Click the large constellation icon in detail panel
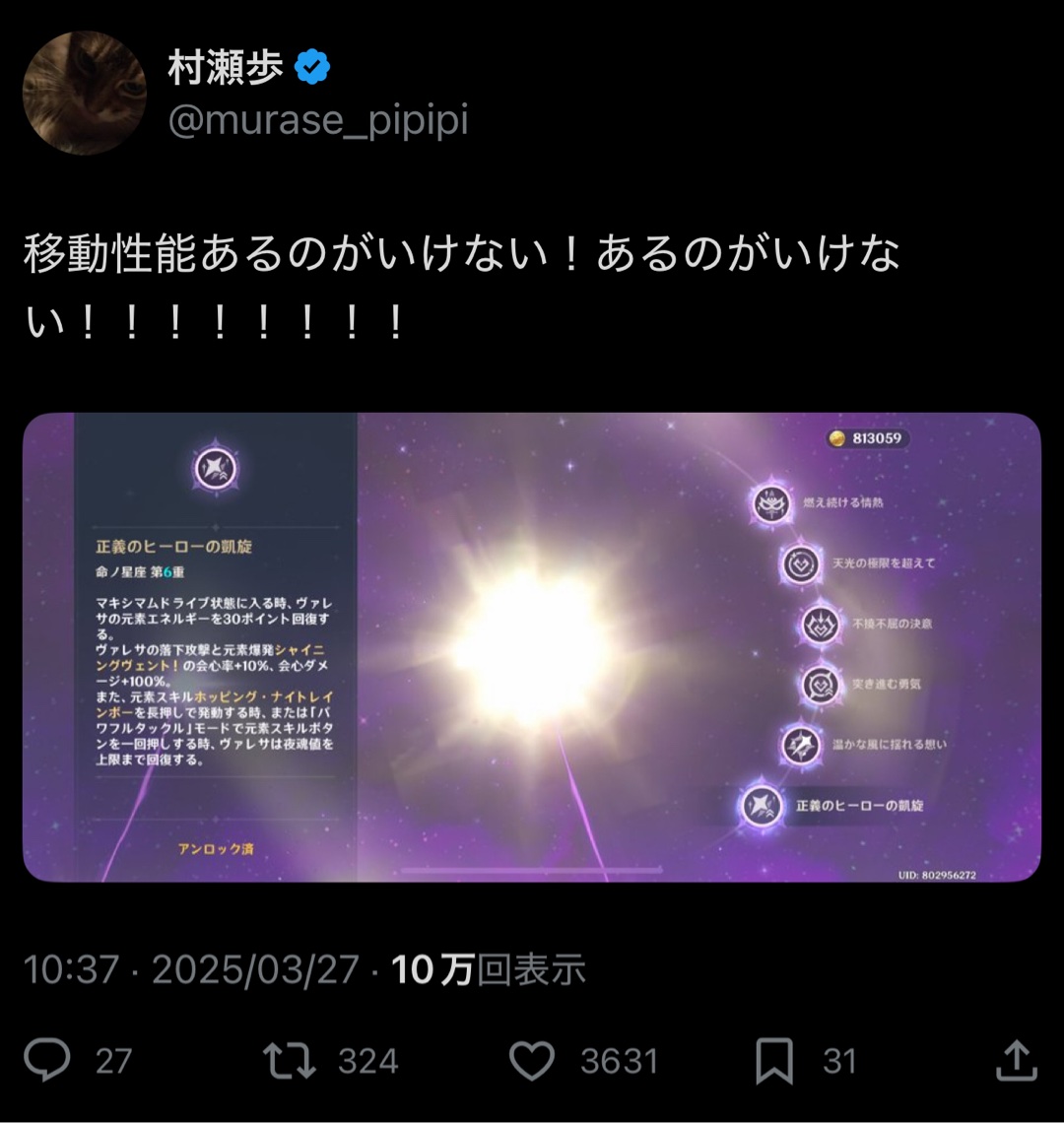Image resolution: width=1064 pixels, height=1123 pixels. (x=216, y=468)
